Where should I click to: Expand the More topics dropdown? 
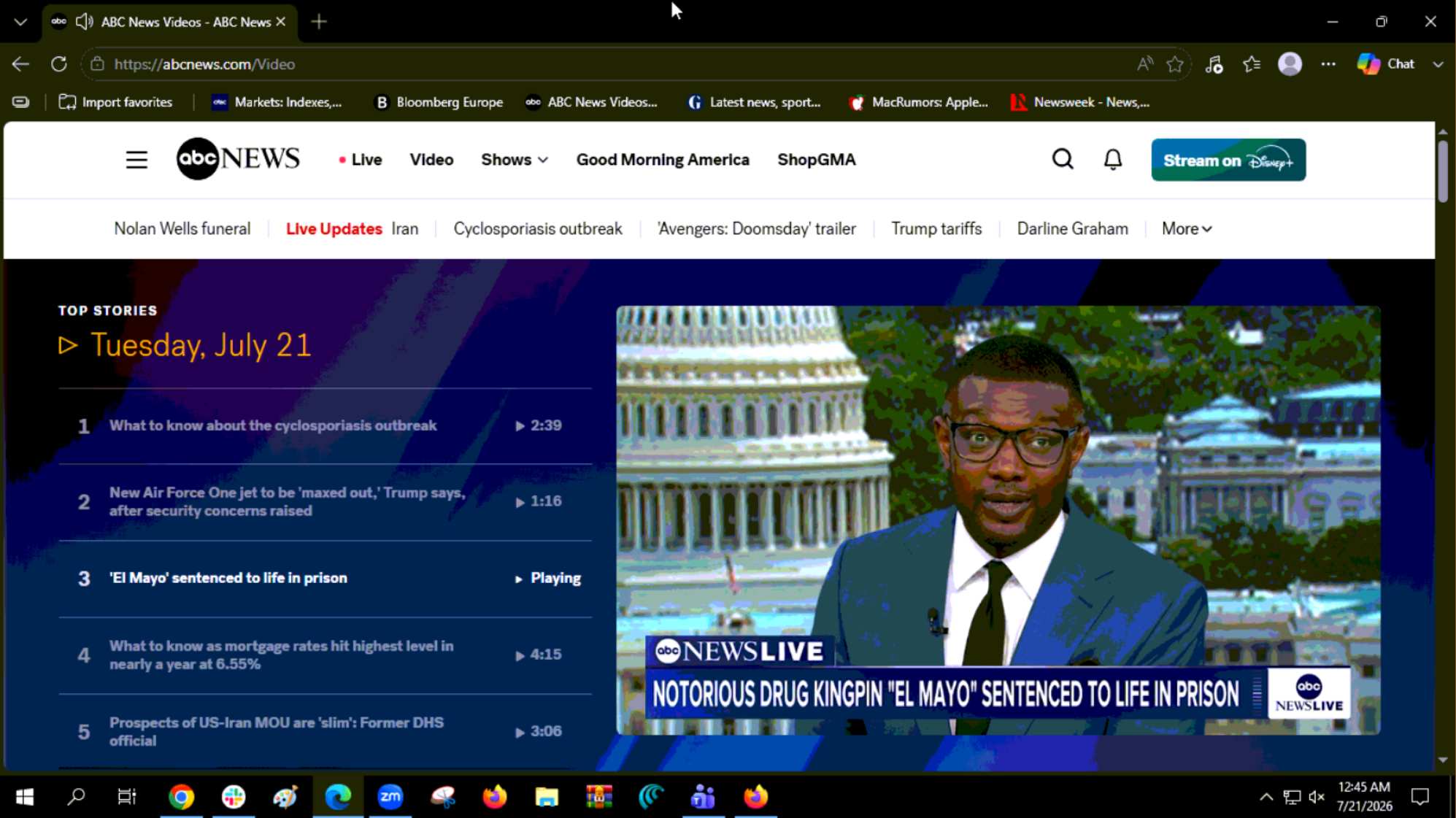(1187, 229)
